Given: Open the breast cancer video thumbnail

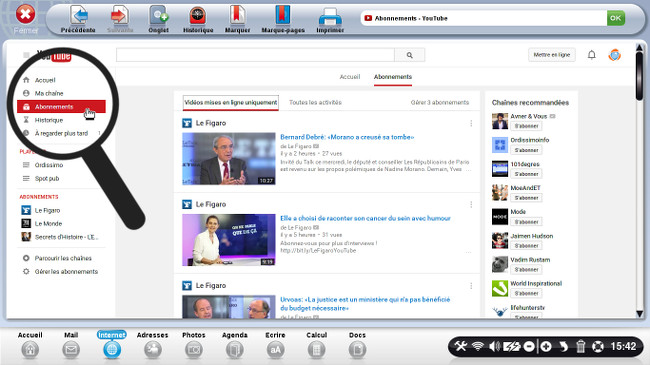Looking at the screenshot, I should coord(229,240).
